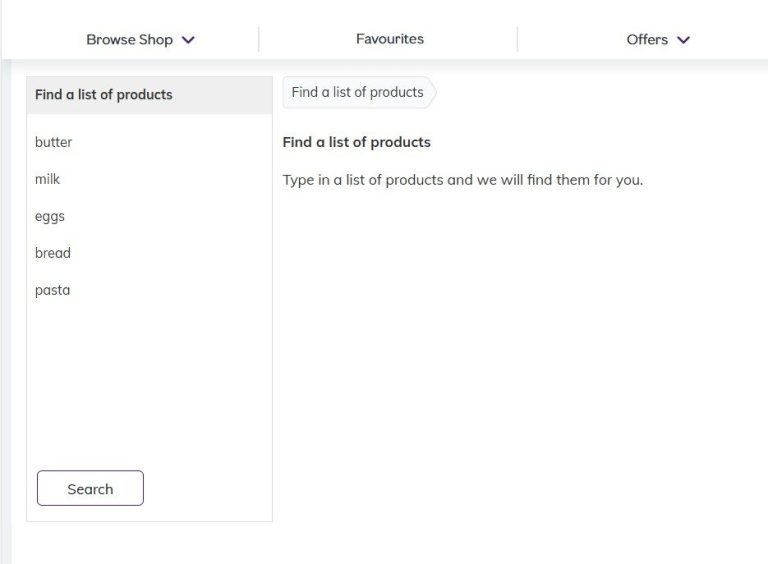The image size is (768, 564).
Task: Place cursor on the 'pasta' list entry
Action: [x=53, y=290]
